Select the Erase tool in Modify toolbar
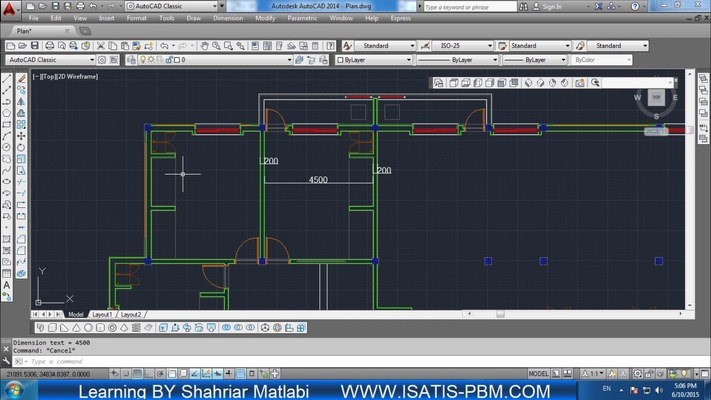 pos(21,79)
